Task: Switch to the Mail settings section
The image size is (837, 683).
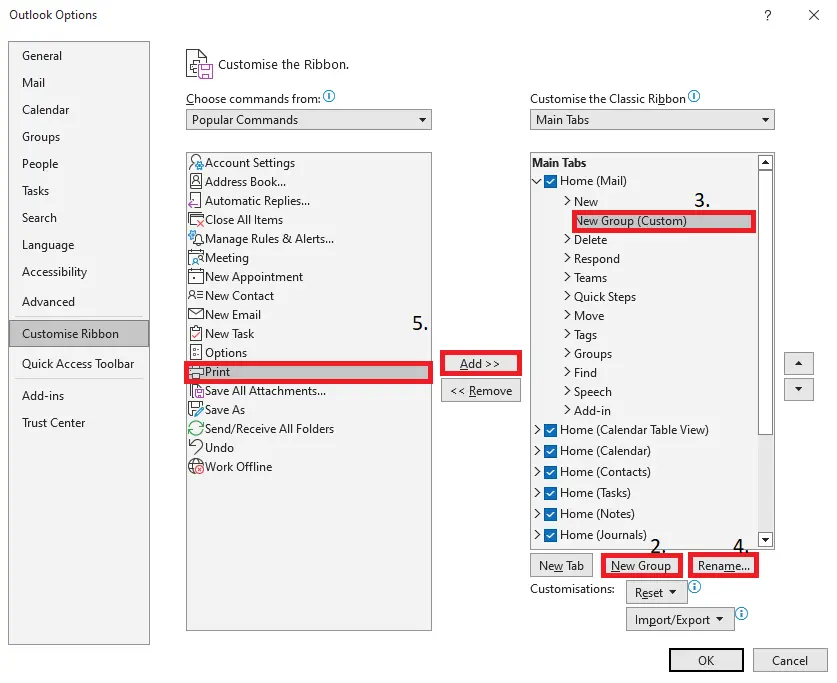Action: (33, 82)
